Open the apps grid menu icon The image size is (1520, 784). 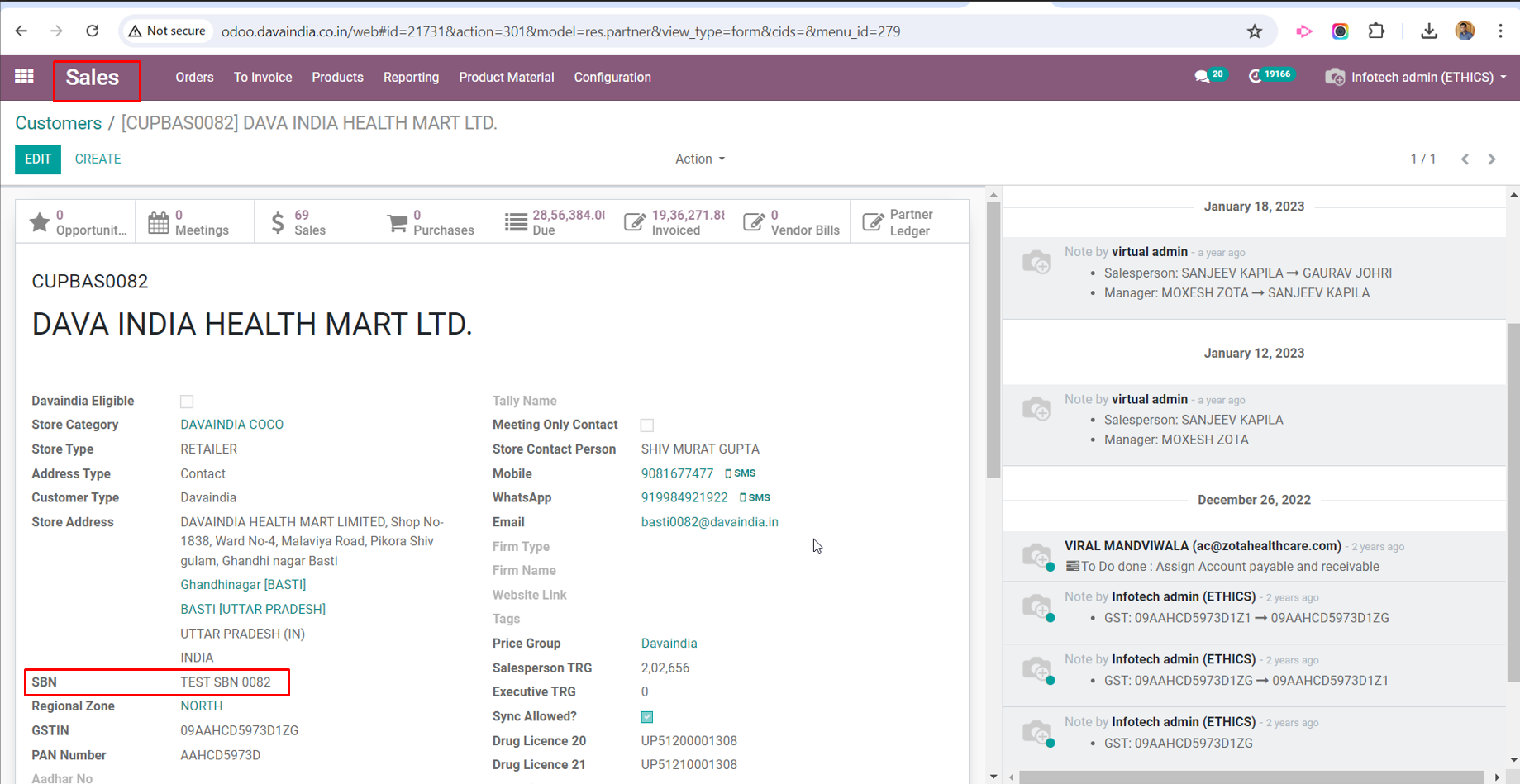tap(24, 77)
